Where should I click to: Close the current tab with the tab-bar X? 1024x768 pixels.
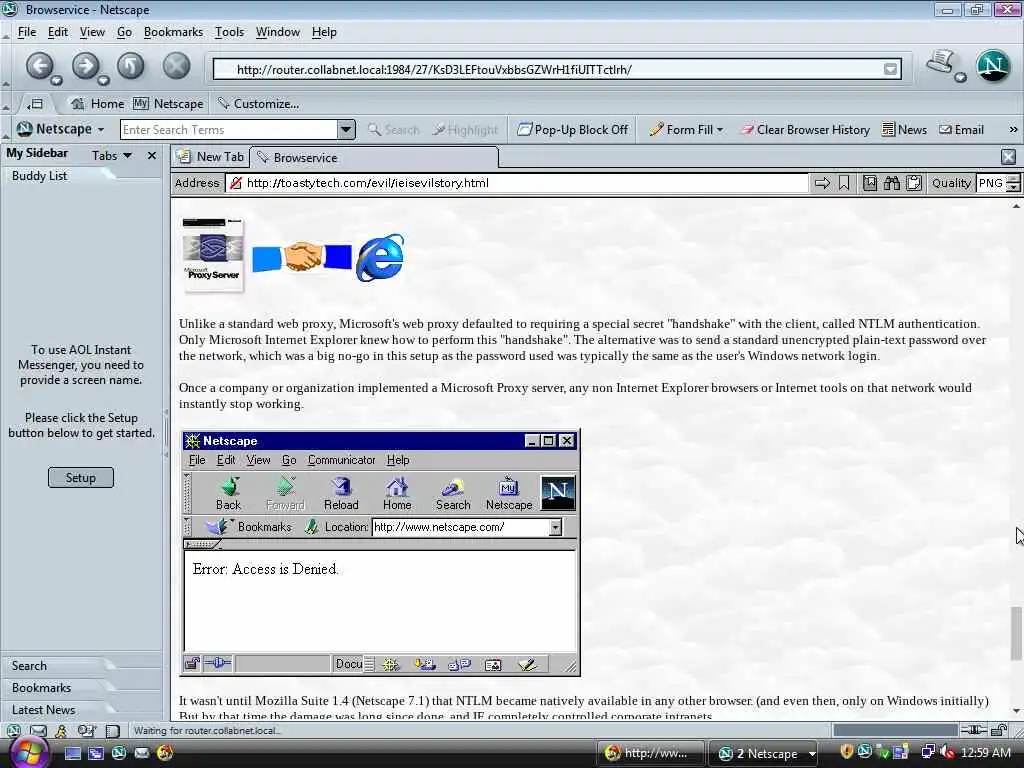[1008, 157]
